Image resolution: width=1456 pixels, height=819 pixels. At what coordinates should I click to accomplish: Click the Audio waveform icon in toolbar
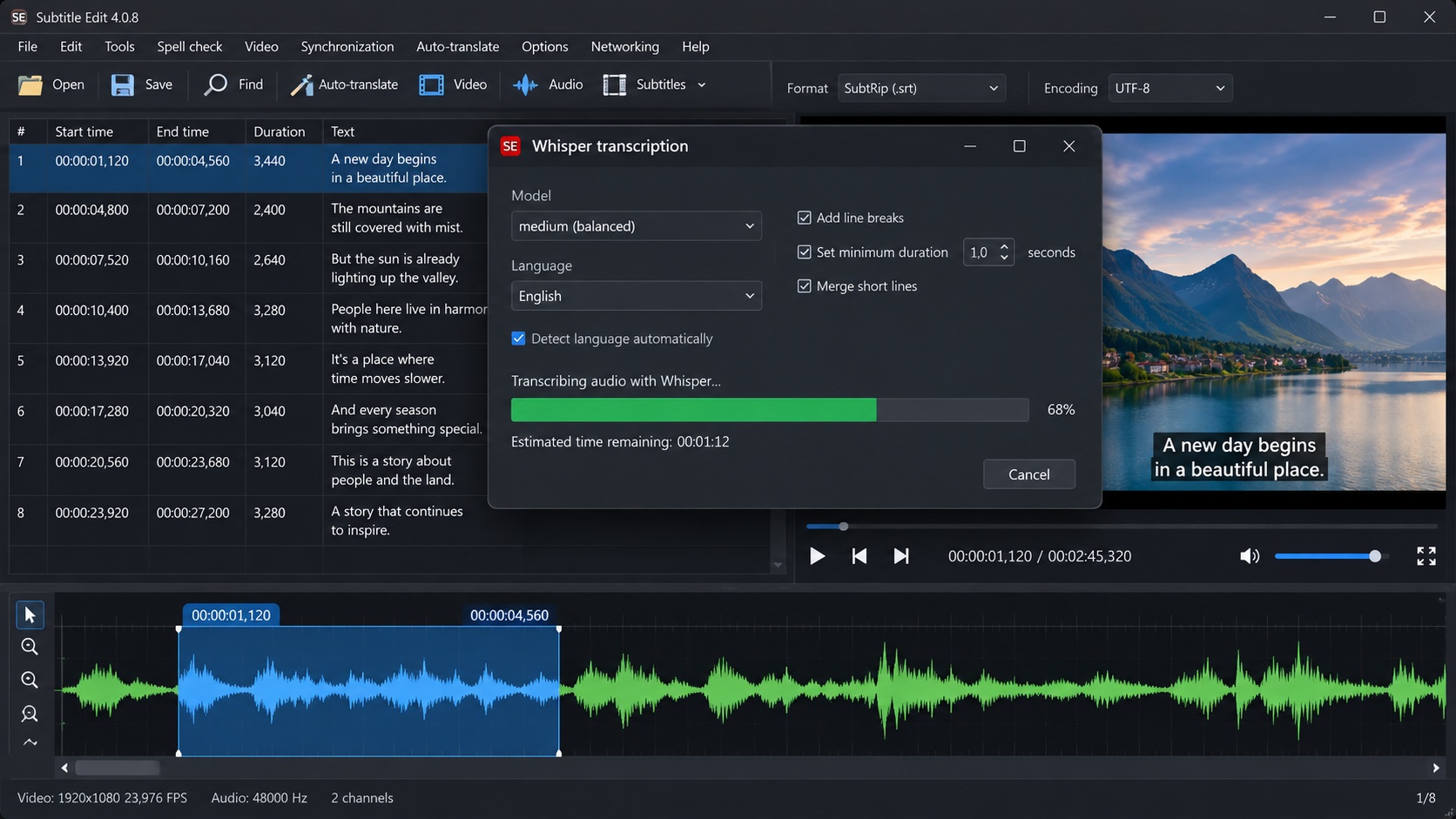tap(525, 84)
